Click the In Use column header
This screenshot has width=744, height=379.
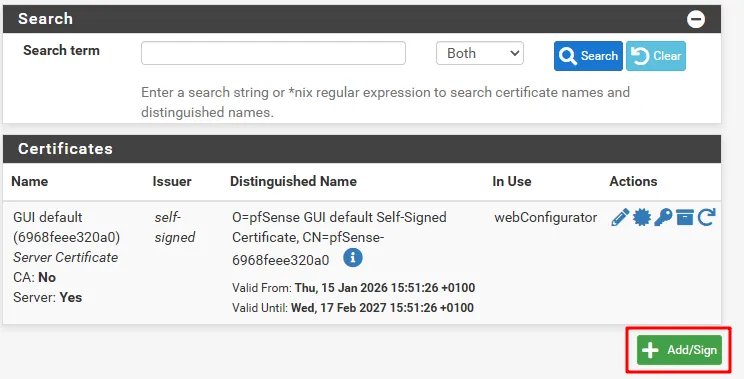point(512,181)
